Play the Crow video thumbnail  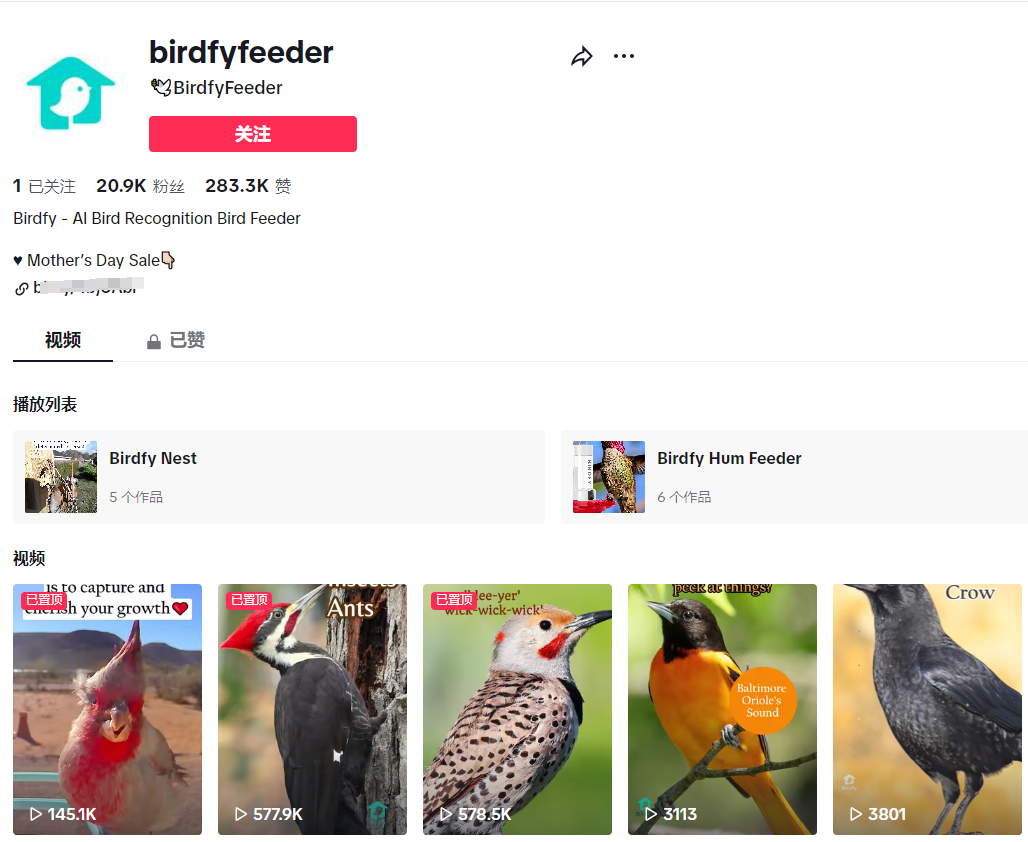(x=927, y=710)
